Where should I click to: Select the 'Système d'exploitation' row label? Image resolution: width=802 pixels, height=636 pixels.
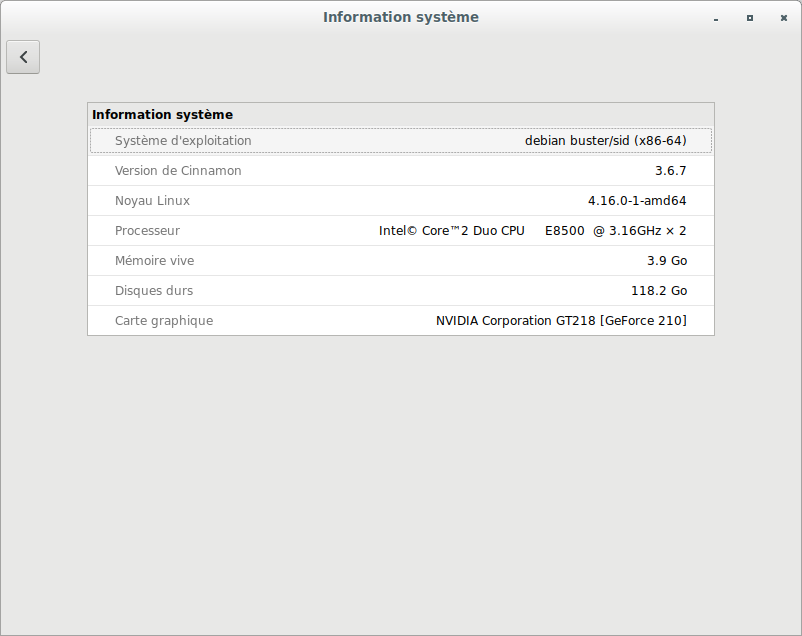click(183, 141)
